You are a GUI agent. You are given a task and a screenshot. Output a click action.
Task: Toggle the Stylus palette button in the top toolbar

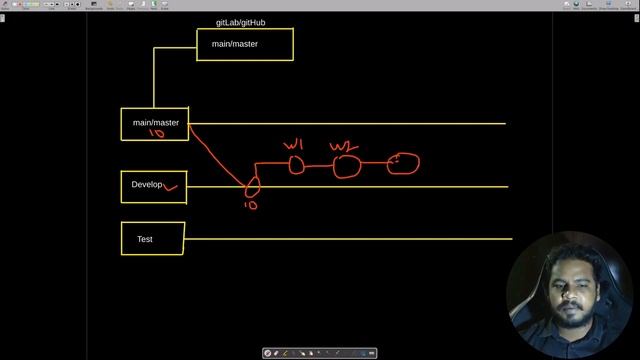pyautogui.click(x=5, y=5)
